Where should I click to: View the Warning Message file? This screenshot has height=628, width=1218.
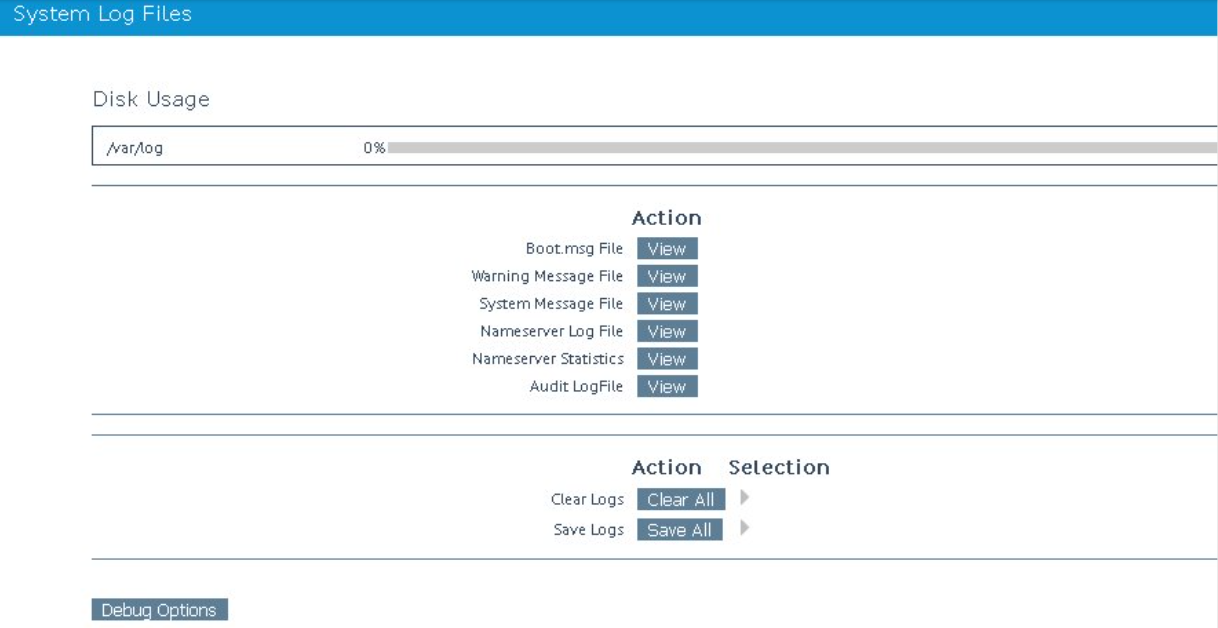(x=668, y=276)
